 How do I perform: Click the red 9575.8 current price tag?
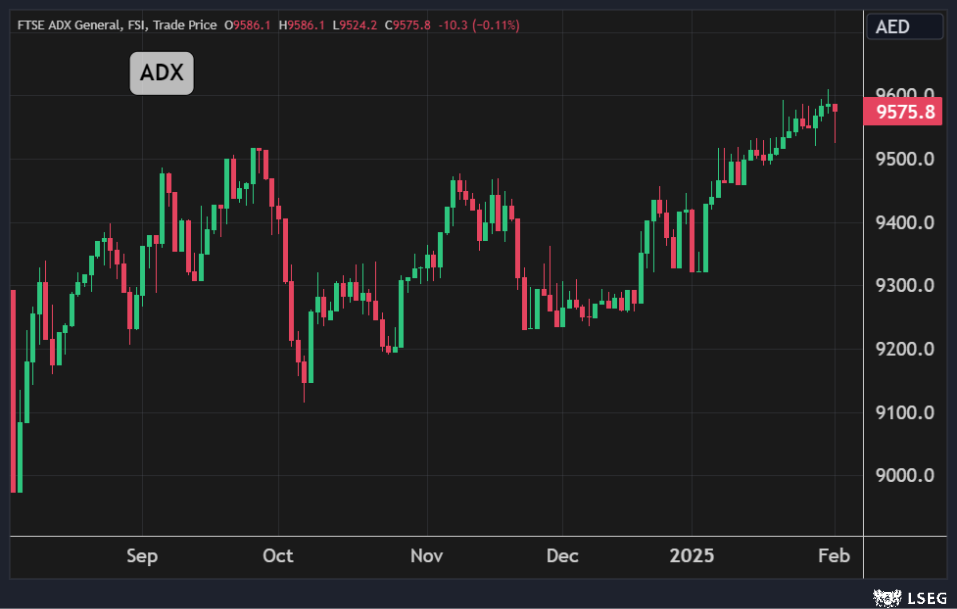pyautogui.click(x=905, y=112)
